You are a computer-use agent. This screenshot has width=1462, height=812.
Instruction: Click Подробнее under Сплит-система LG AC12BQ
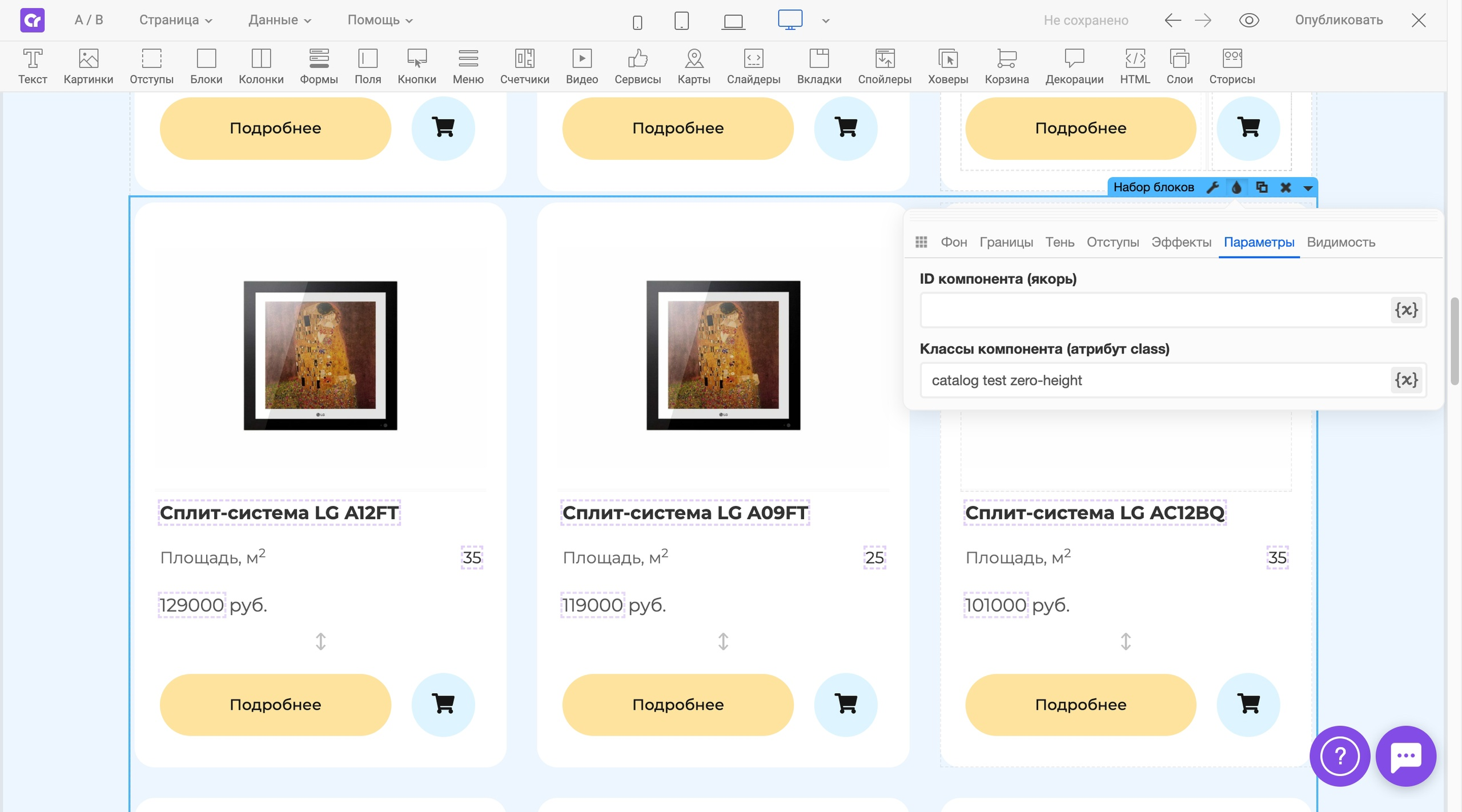[1081, 705]
